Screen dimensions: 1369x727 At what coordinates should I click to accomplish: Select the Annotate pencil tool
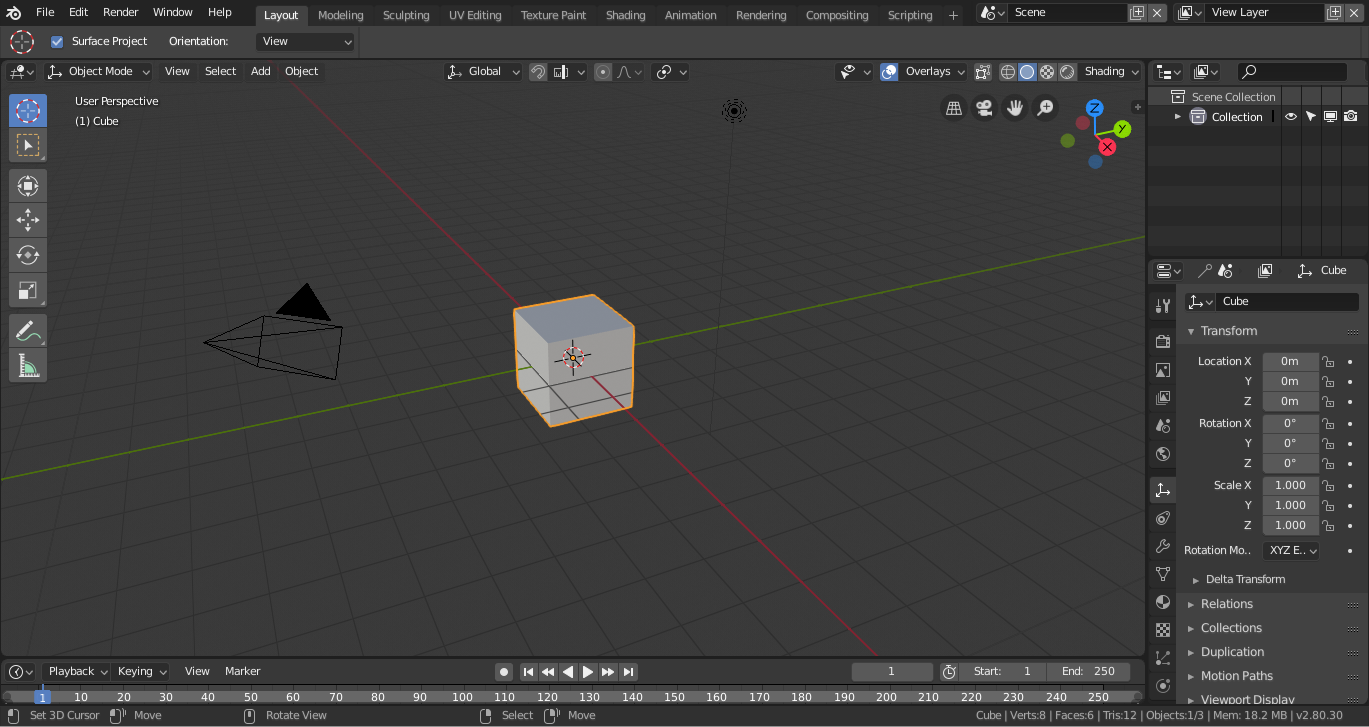point(28,331)
